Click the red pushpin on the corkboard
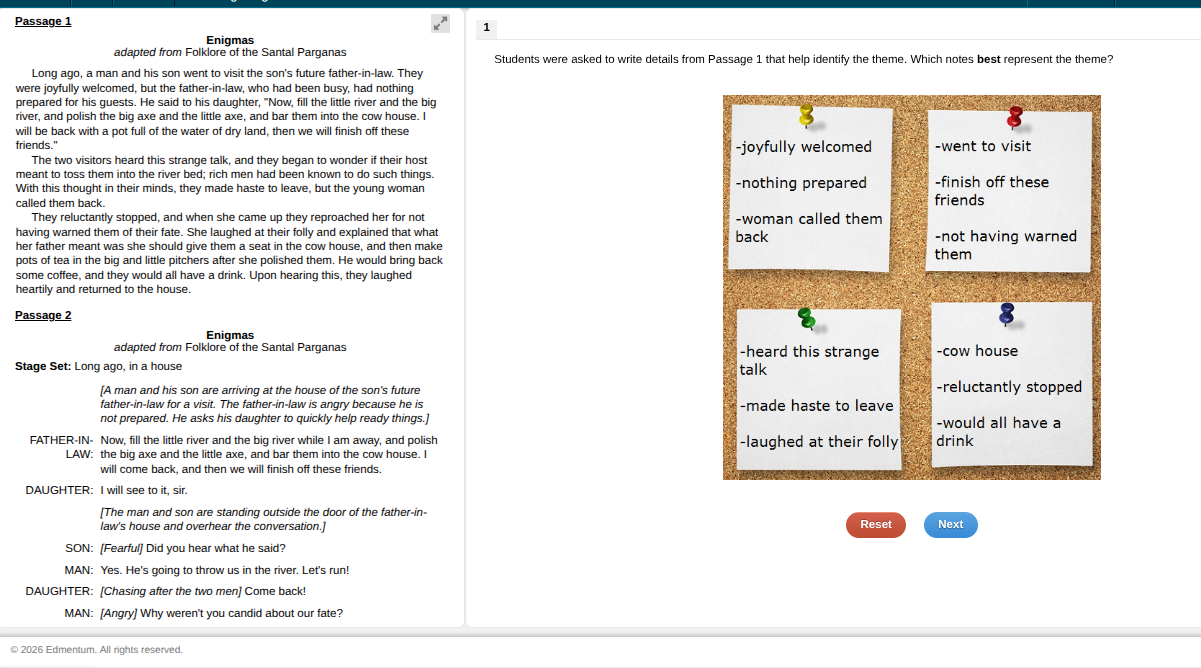 [1015, 118]
